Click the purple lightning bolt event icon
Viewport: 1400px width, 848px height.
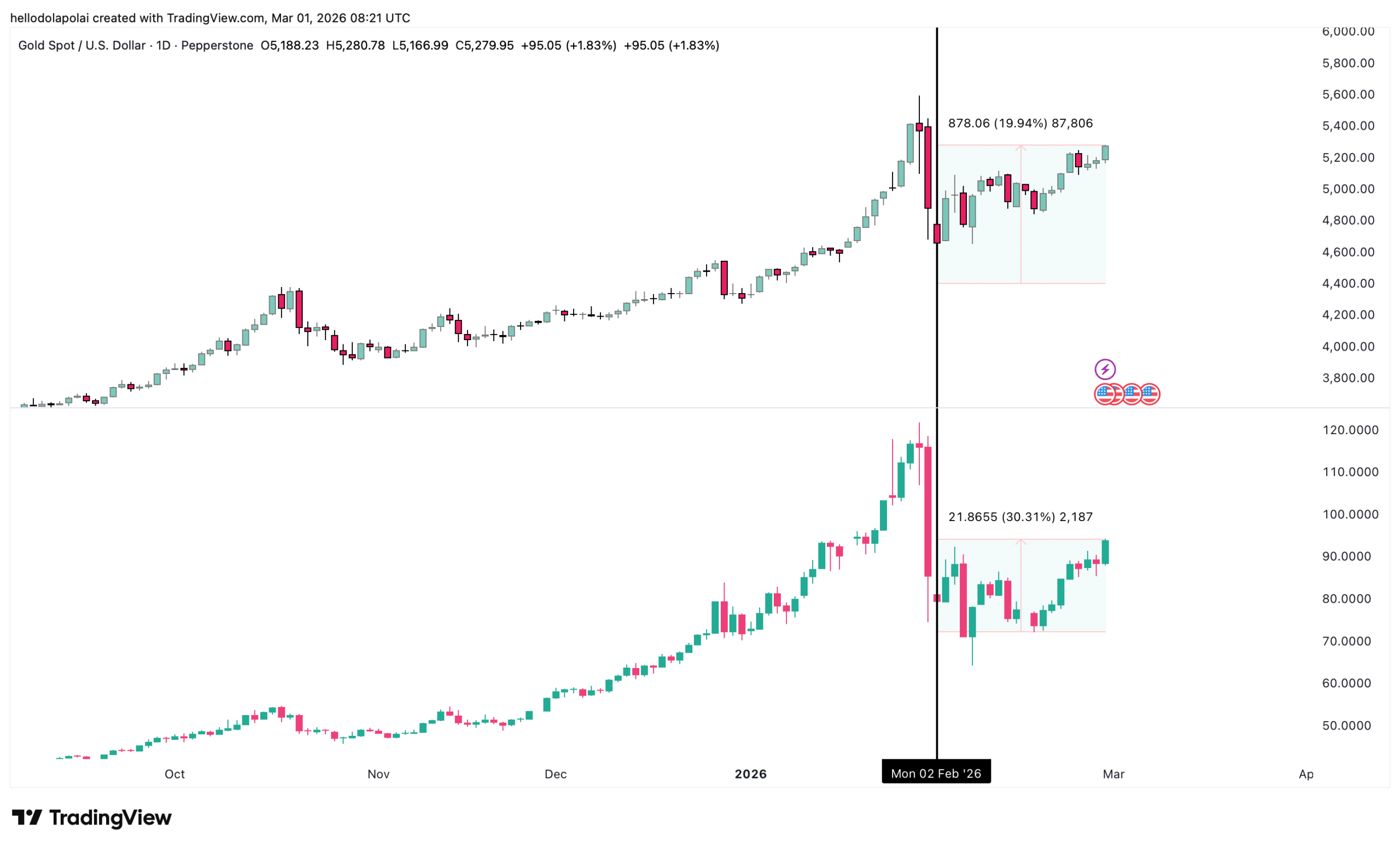[1105, 370]
